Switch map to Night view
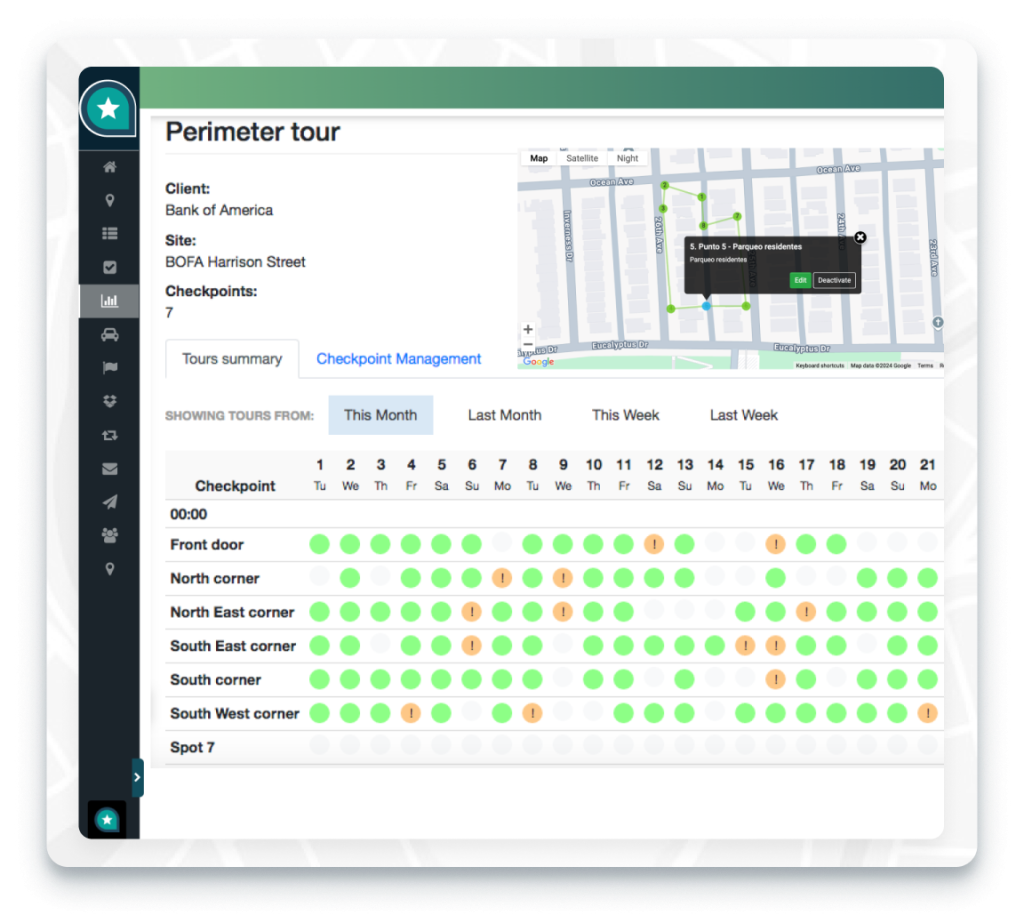This screenshot has height=923, width=1024. 627,158
